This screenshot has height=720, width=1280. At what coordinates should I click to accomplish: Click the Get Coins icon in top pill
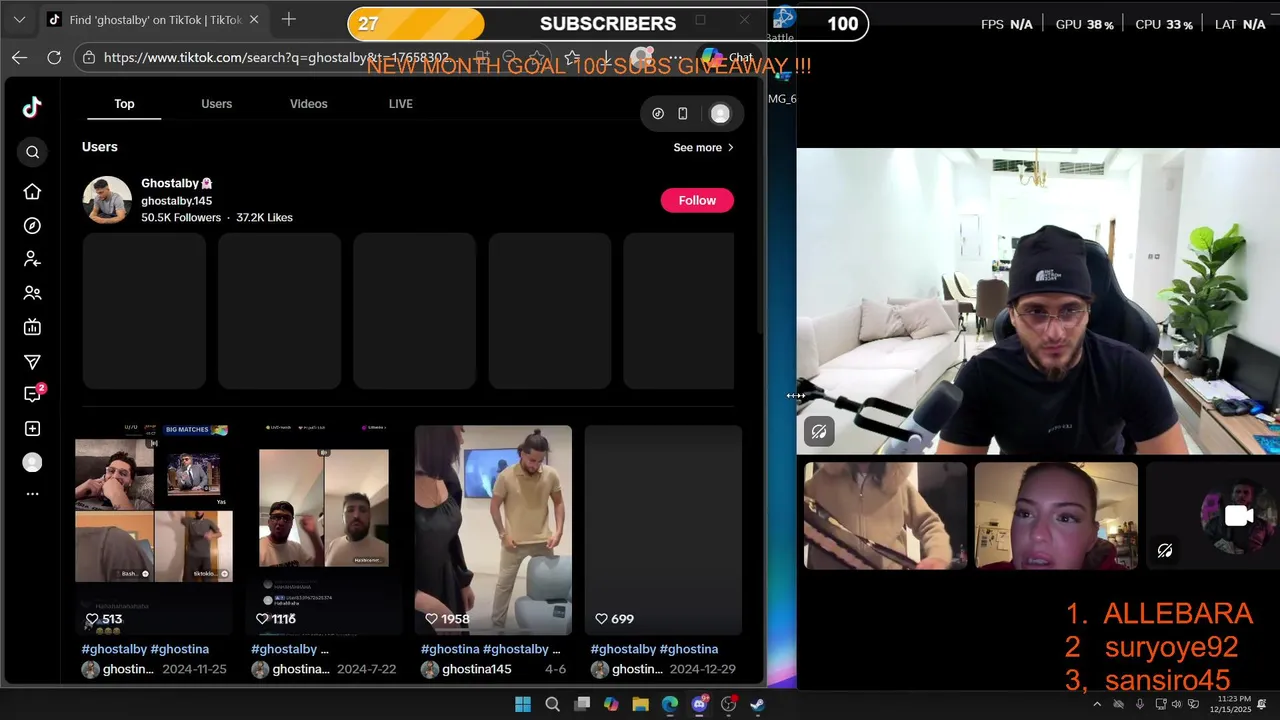point(658,114)
